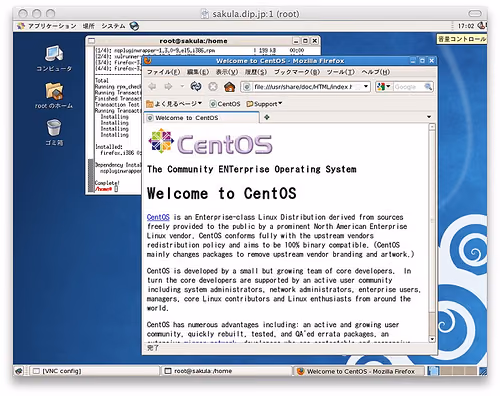Viewport: 500px width, 396px height.
Task: Open the システム panel menu
Action: point(113,26)
